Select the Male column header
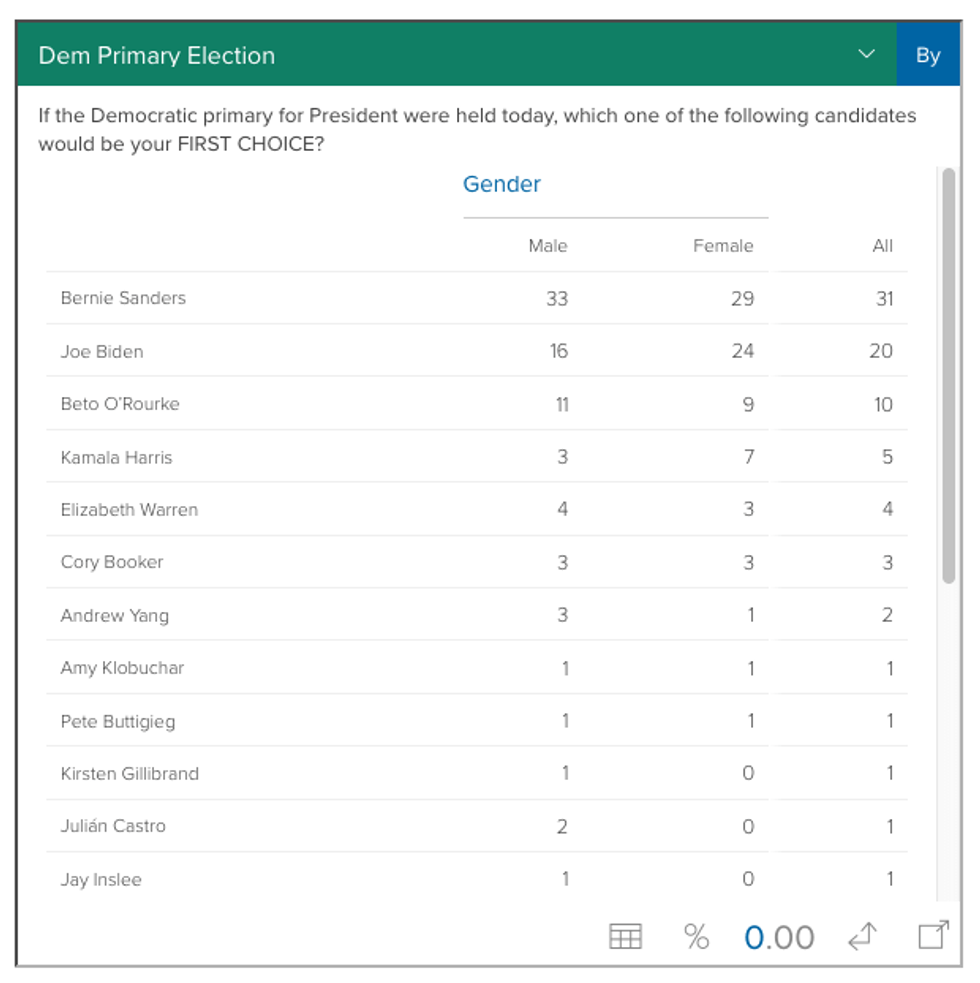 point(547,246)
